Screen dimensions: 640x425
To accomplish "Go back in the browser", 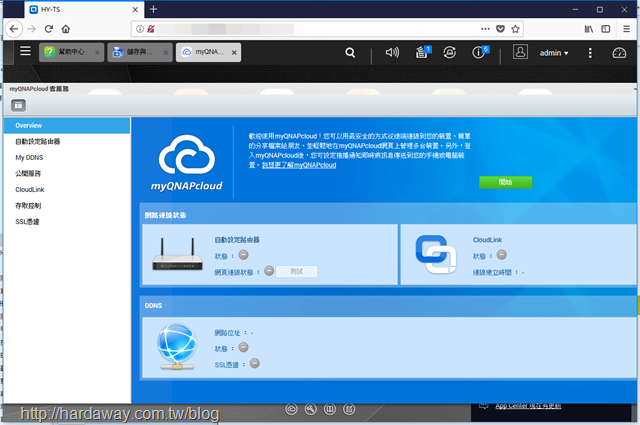I will tap(14, 29).
